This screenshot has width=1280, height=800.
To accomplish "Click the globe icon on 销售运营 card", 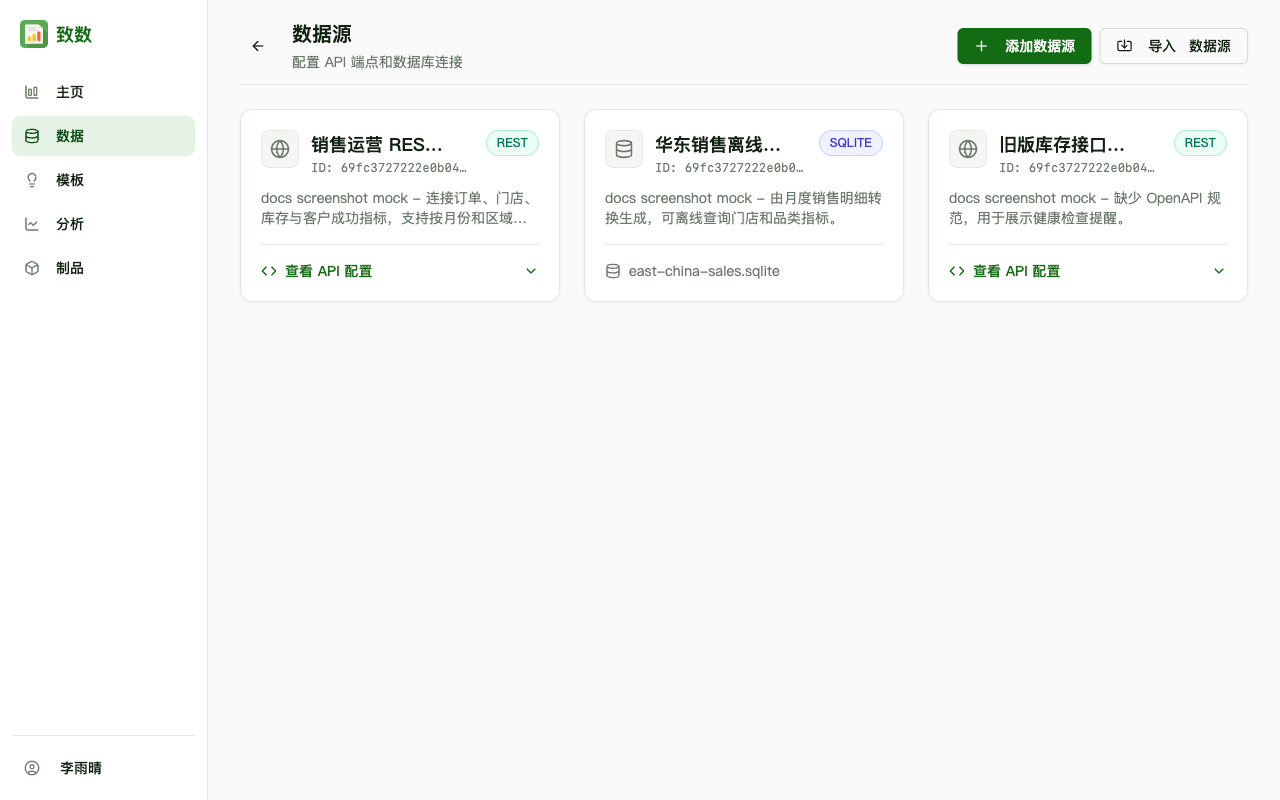I will pyautogui.click(x=280, y=149).
